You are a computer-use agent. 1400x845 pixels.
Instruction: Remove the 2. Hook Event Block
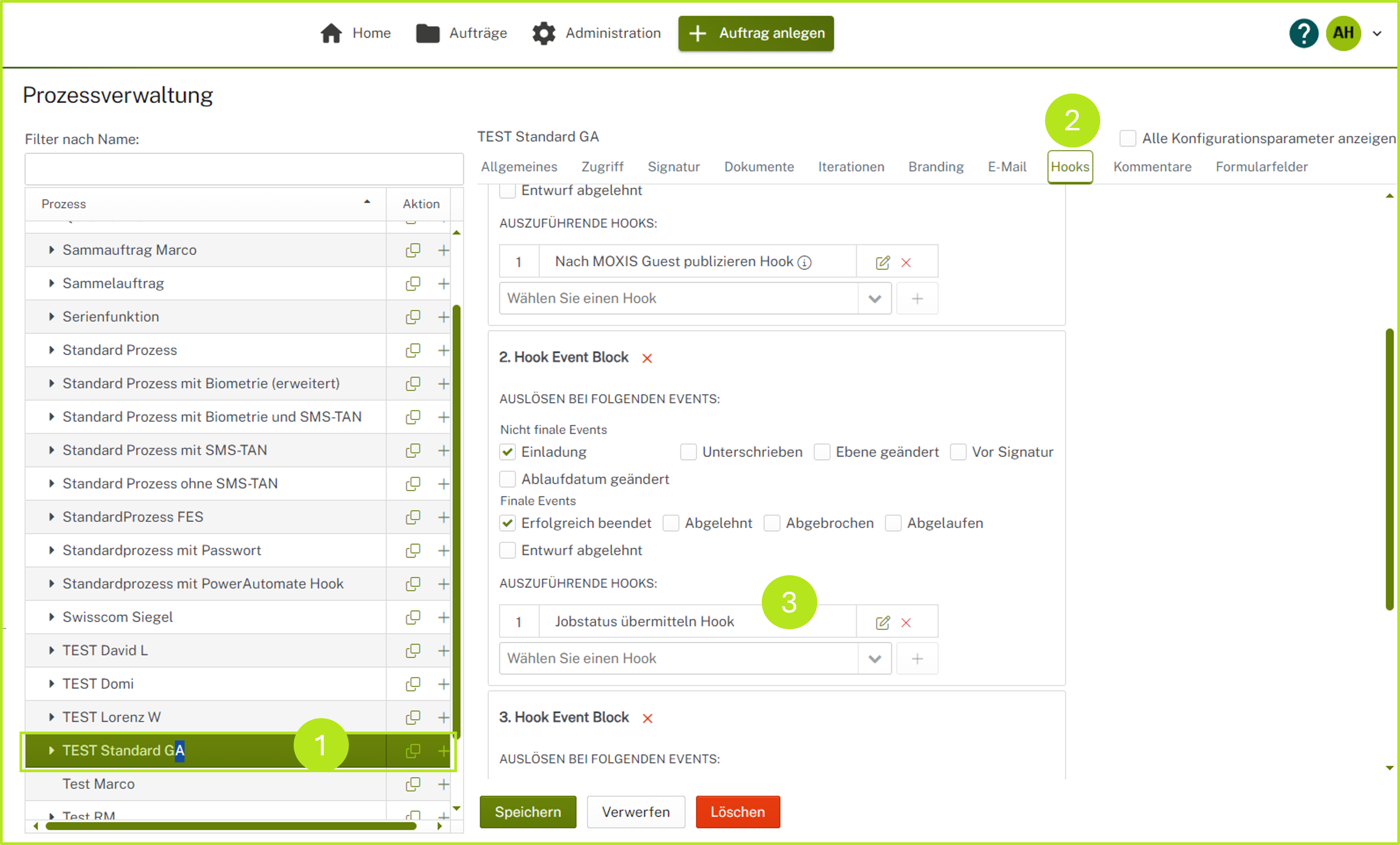pyautogui.click(x=647, y=358)
